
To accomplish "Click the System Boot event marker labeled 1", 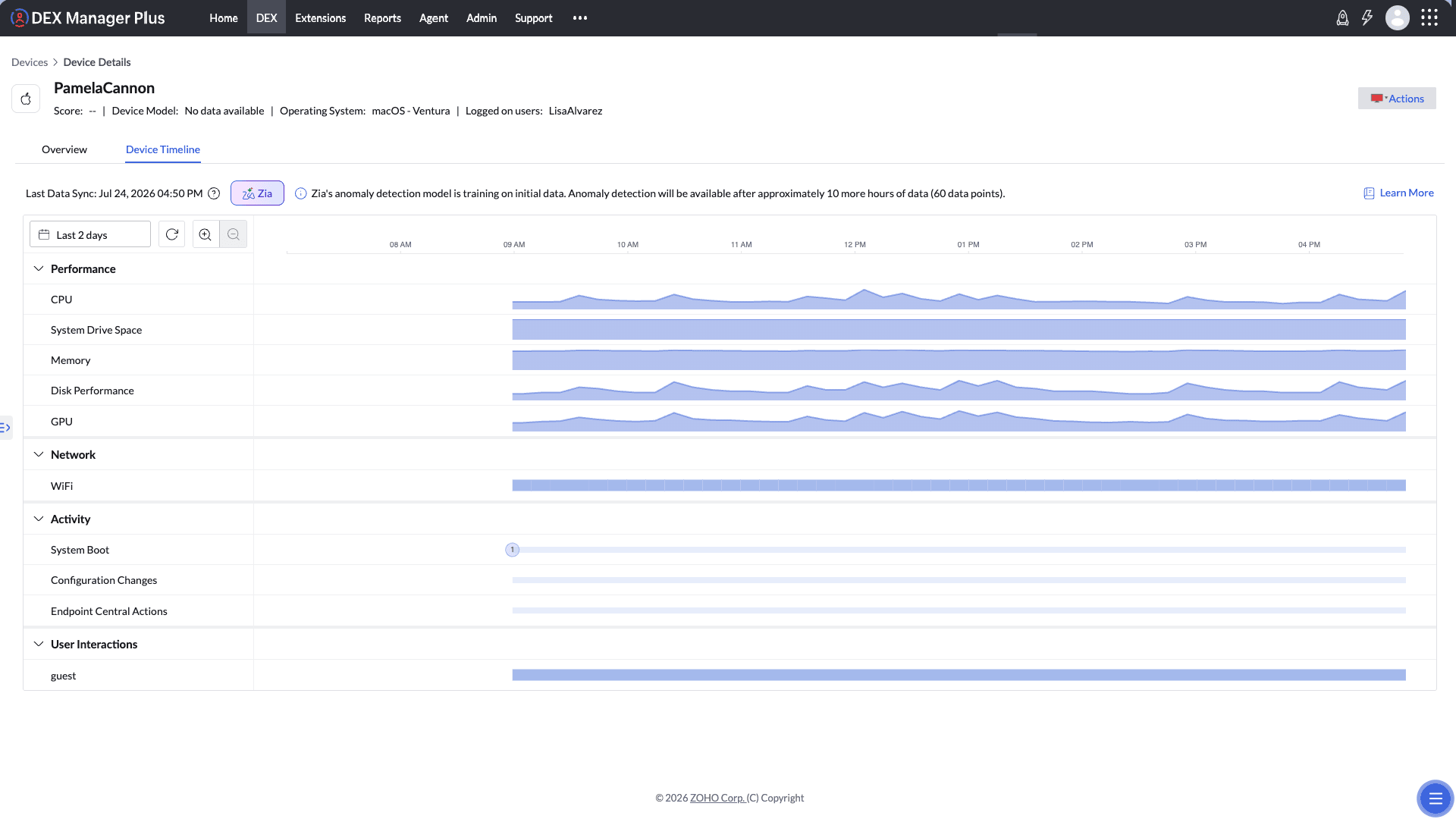I will tap(513, 550).
